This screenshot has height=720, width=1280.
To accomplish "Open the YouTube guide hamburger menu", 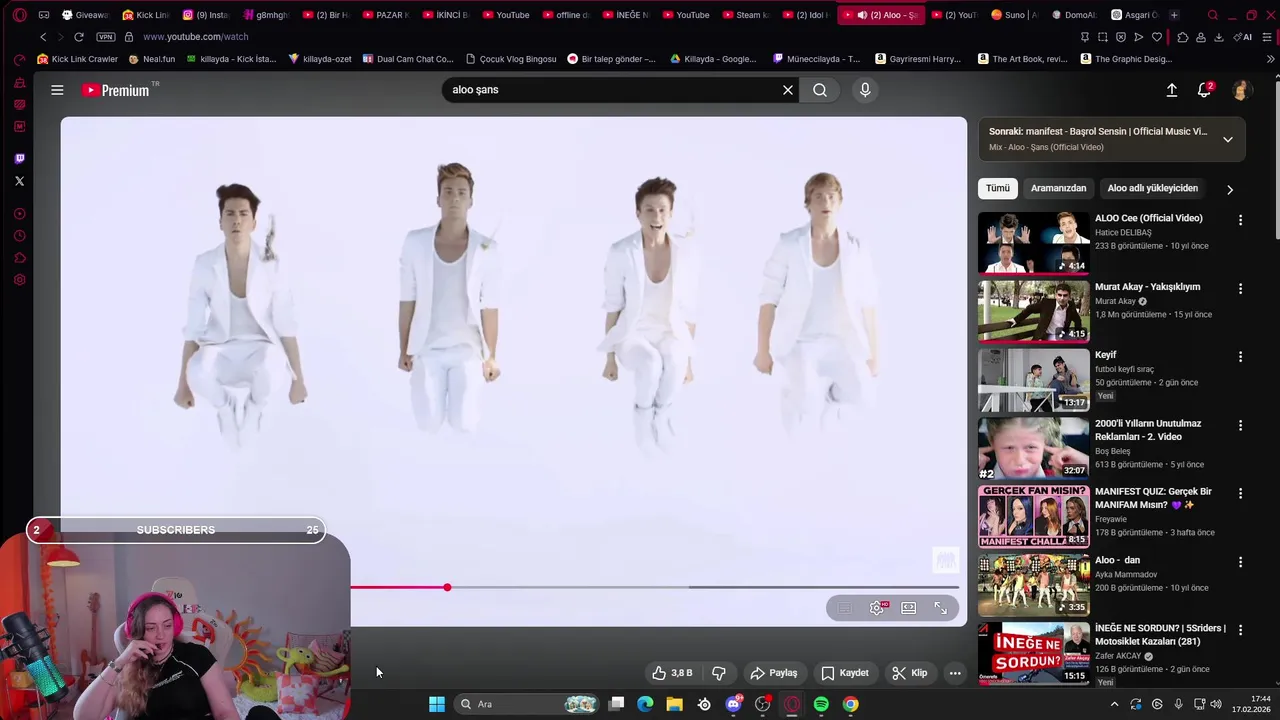I will (57, 90).
